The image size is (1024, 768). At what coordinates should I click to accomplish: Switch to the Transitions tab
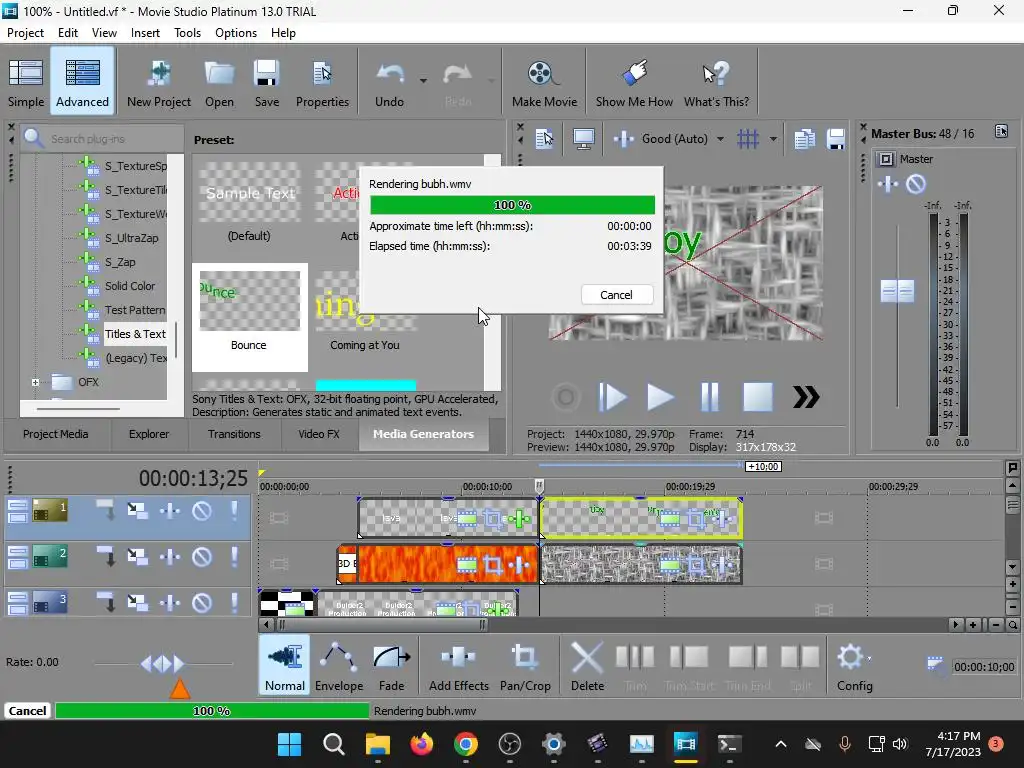(234, 434)
